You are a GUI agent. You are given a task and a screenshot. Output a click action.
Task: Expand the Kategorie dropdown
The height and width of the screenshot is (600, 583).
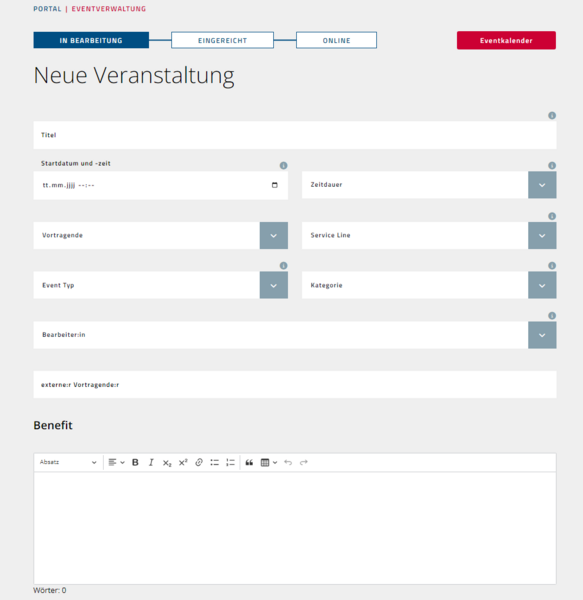542,285
